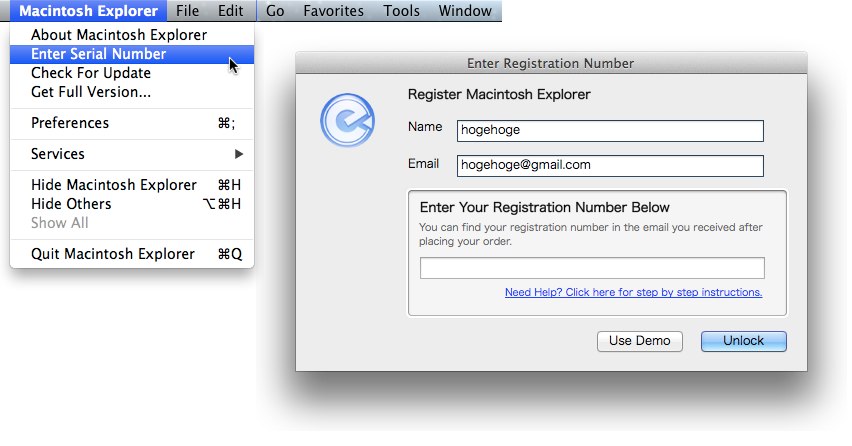
Task: Open the Window menu
Action: 465,11
